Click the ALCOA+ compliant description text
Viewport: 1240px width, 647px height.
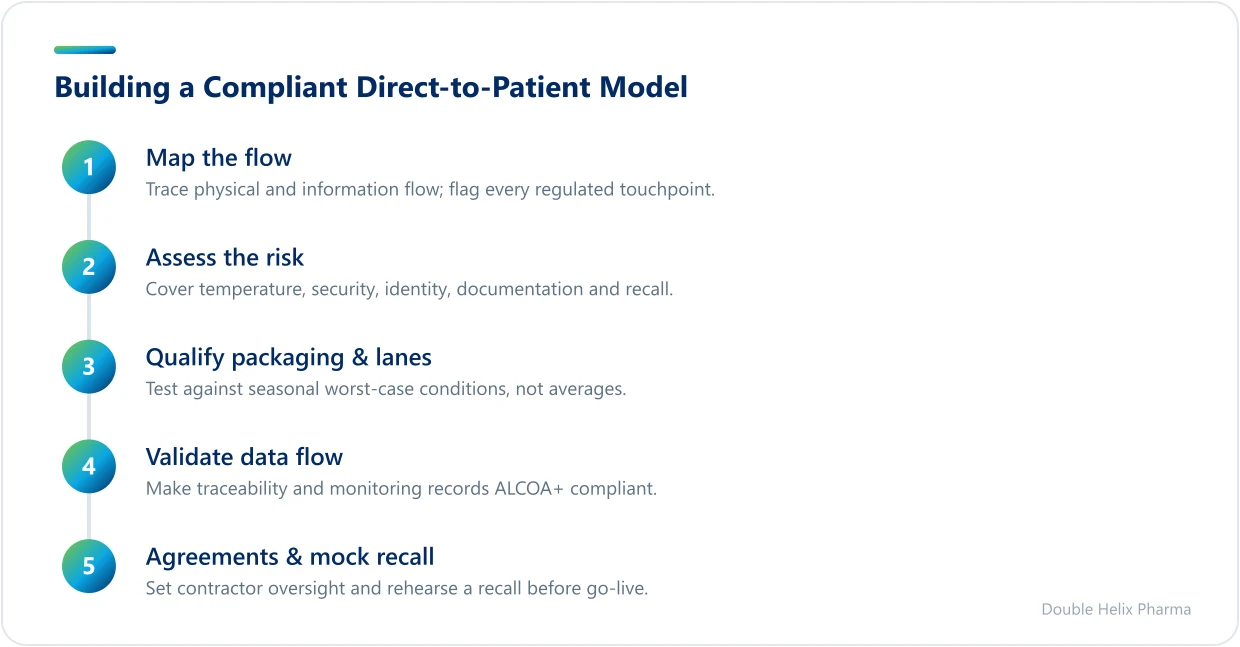pyautogui.click(x=401, y=489)
